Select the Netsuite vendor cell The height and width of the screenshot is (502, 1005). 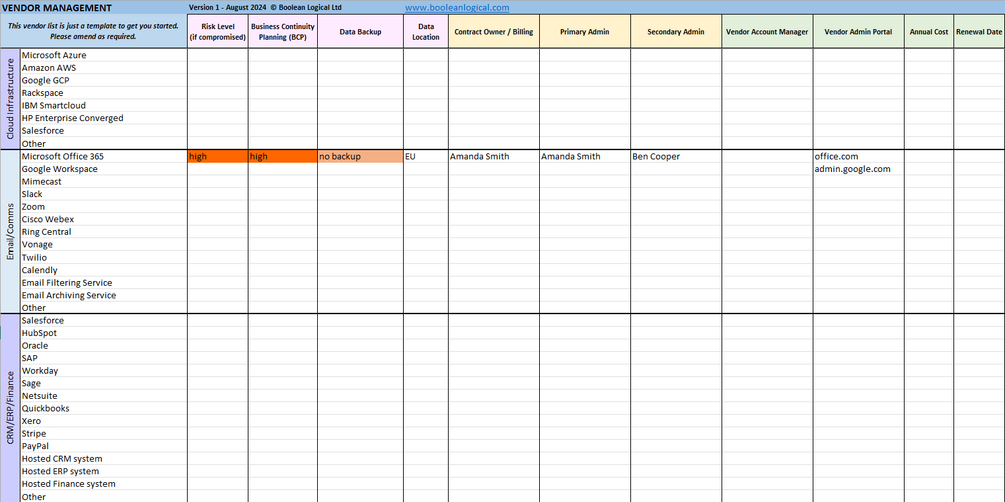pyautogui.click(x=104, y=396)
